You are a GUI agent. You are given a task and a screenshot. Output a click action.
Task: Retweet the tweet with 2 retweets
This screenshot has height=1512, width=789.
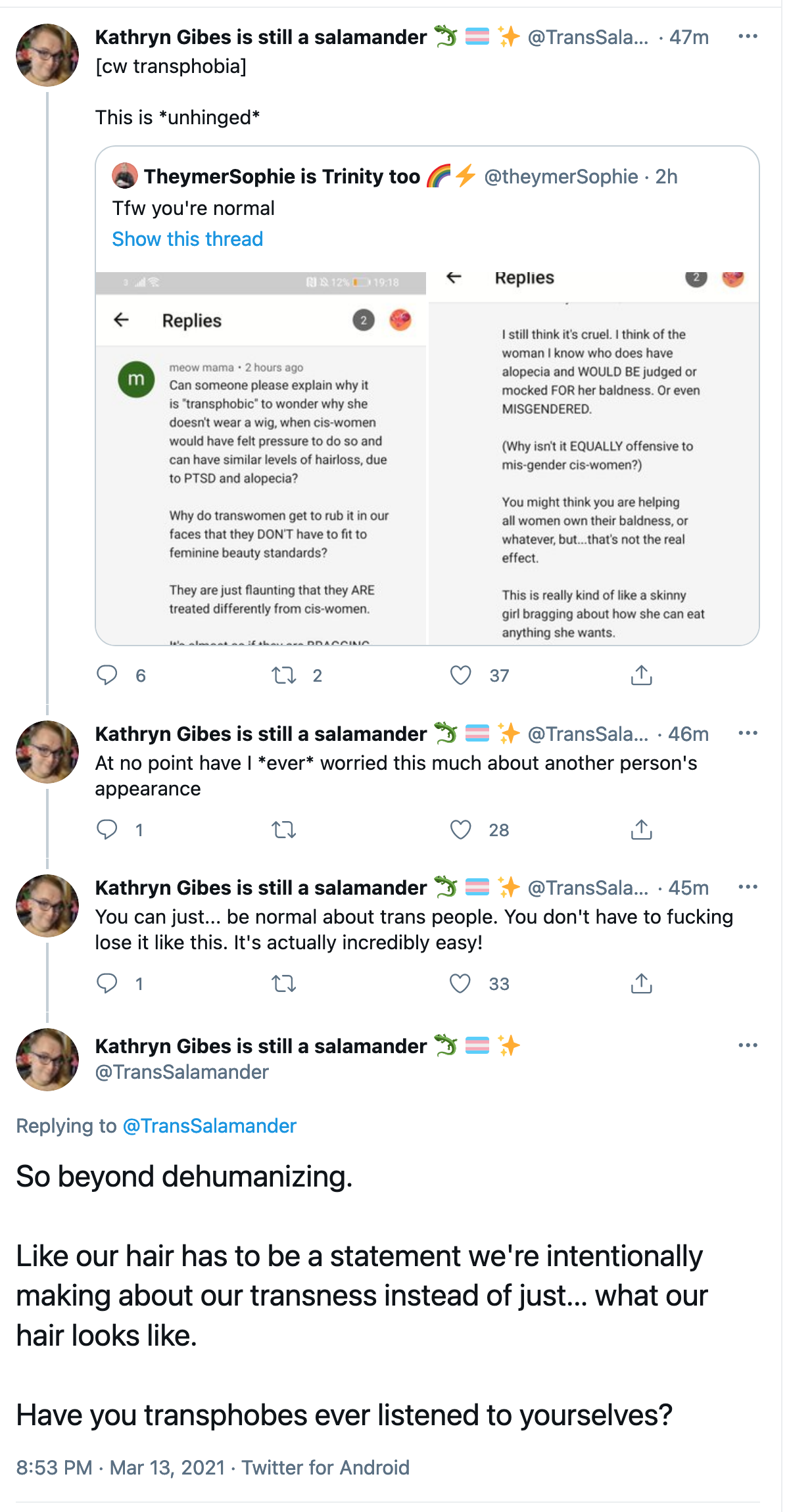click(284, 675)
